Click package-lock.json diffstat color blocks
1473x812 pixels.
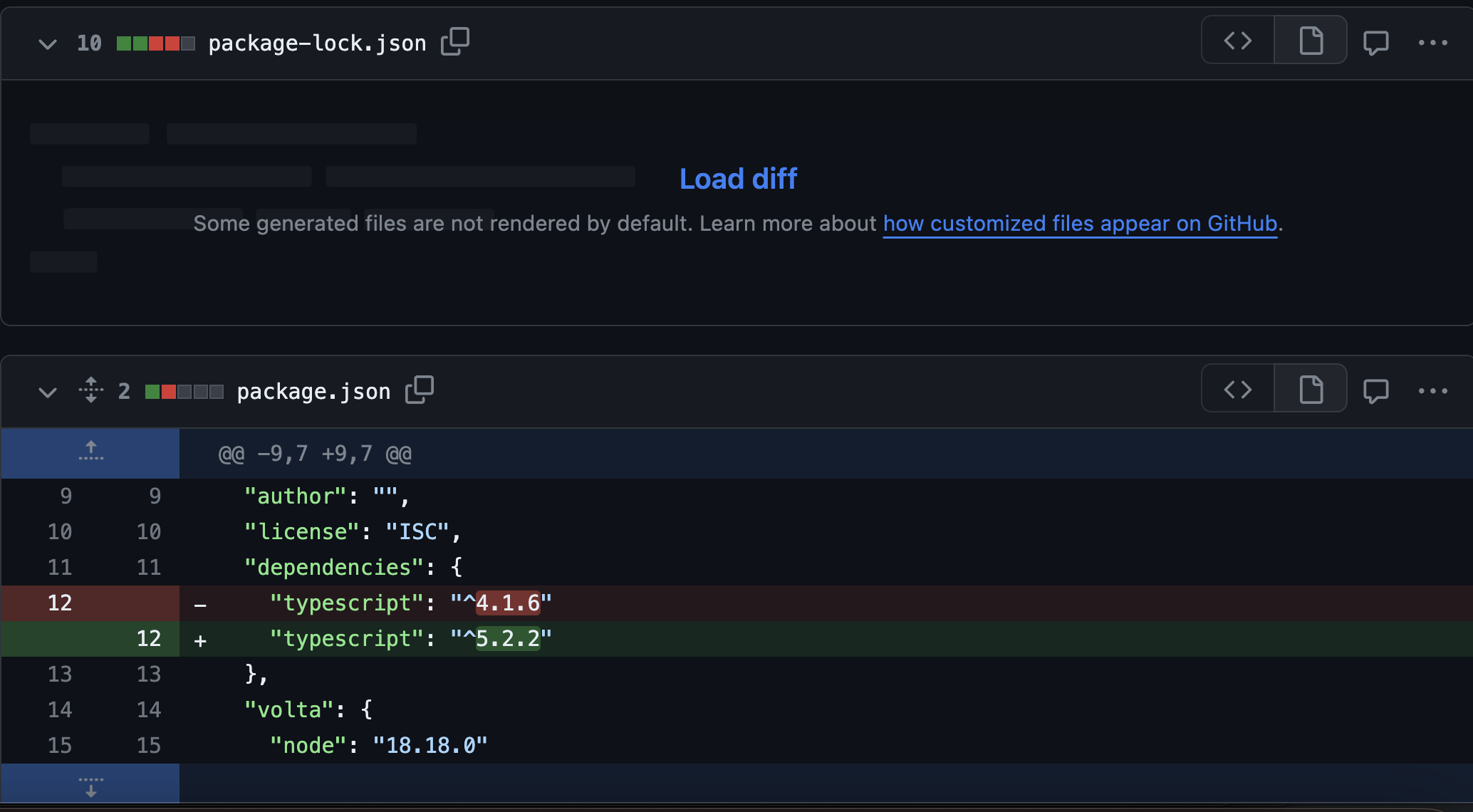tap(155, 43)
